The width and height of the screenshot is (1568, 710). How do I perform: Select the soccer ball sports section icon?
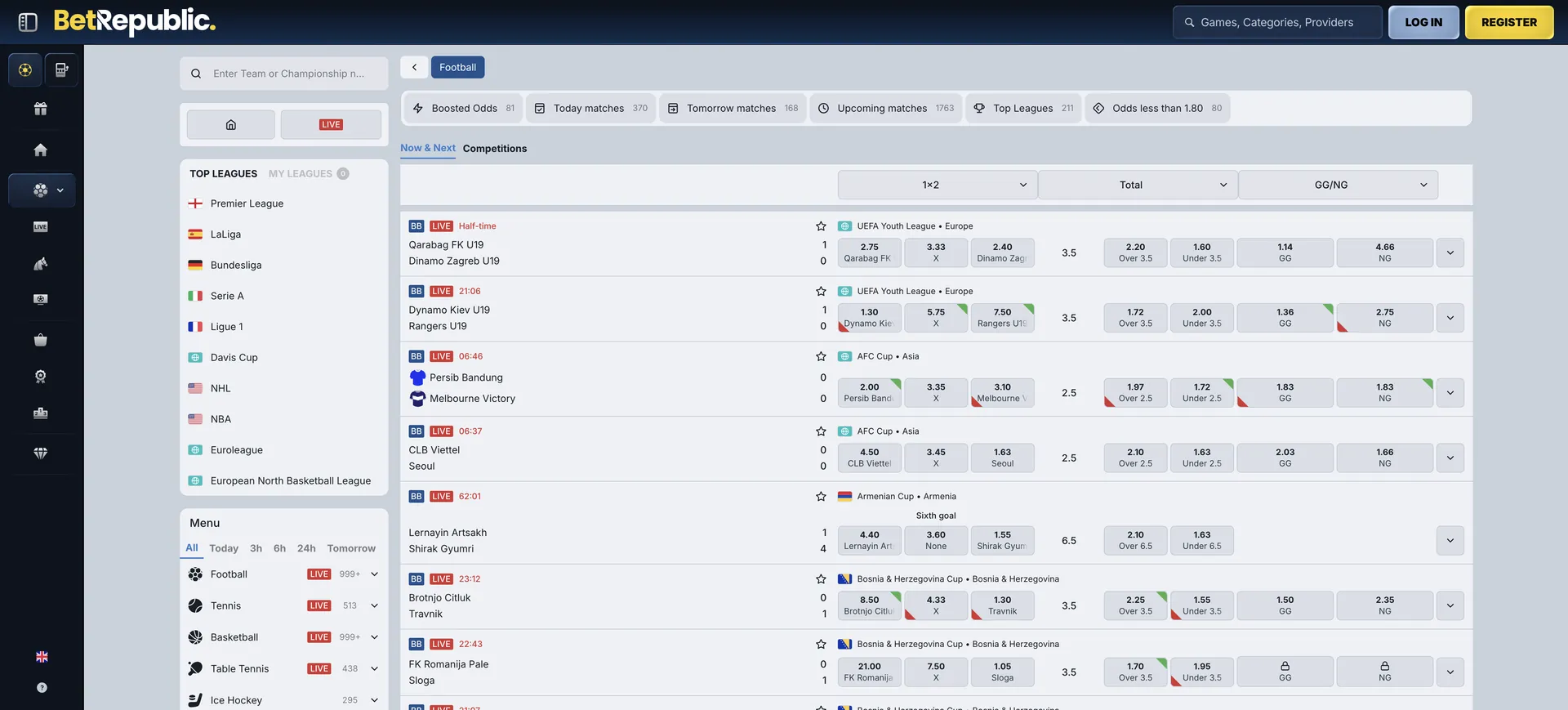tap(25, 70)
